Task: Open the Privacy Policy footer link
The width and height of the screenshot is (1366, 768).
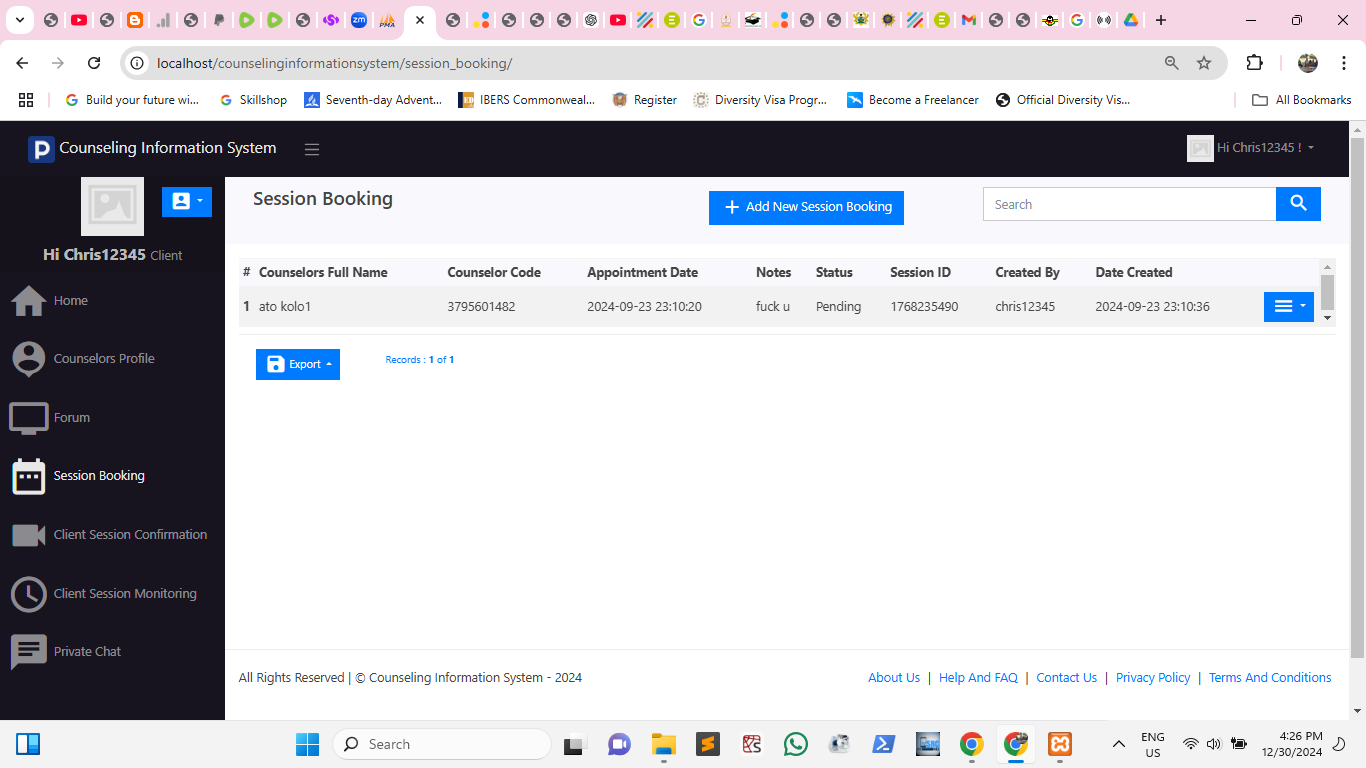Action: [x=1153, y=678]
